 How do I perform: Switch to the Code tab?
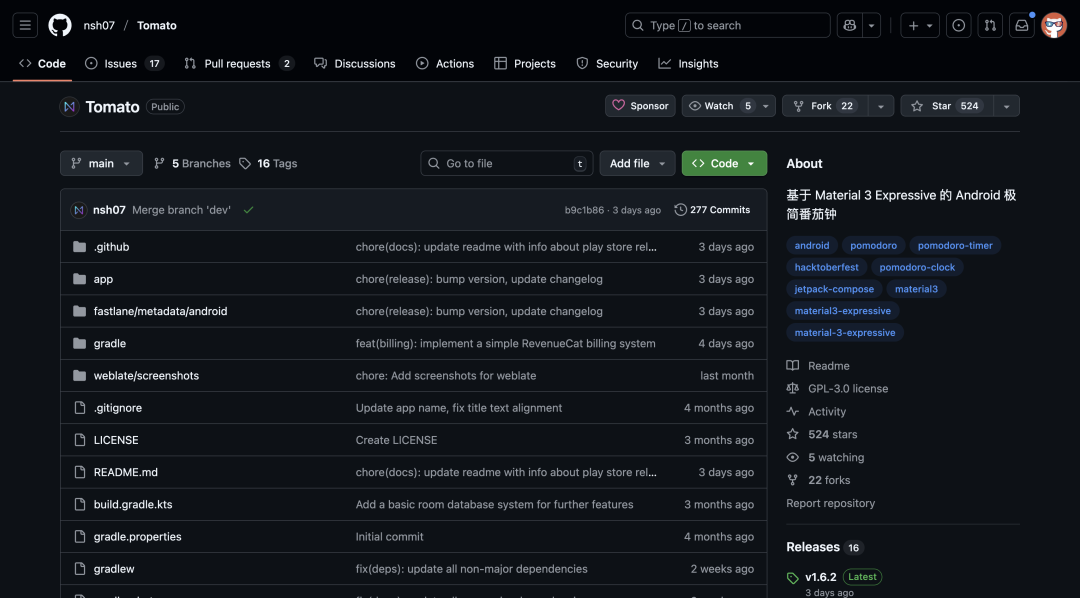tap(43, 63)
